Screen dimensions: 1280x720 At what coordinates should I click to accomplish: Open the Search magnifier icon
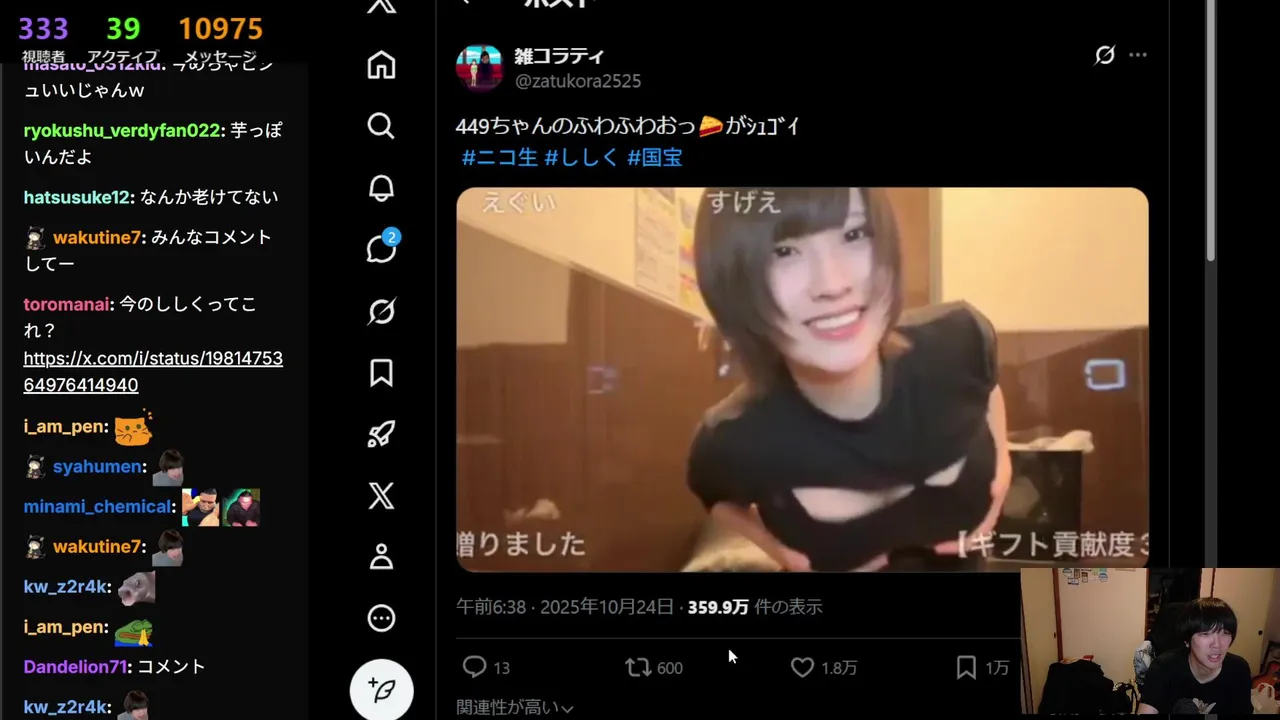click(x=381, y=126)
